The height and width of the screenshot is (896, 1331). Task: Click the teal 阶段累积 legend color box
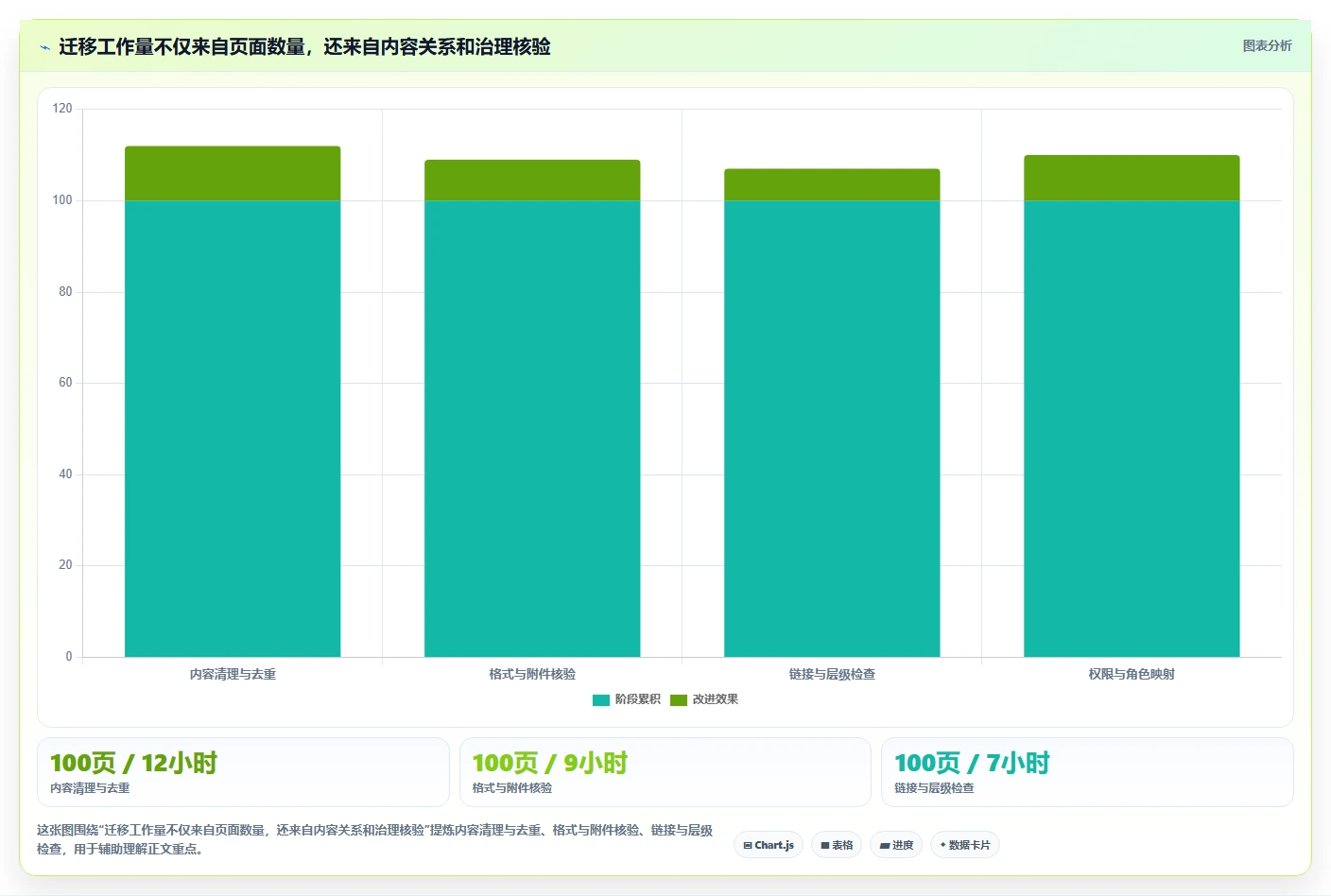point(601,700)
